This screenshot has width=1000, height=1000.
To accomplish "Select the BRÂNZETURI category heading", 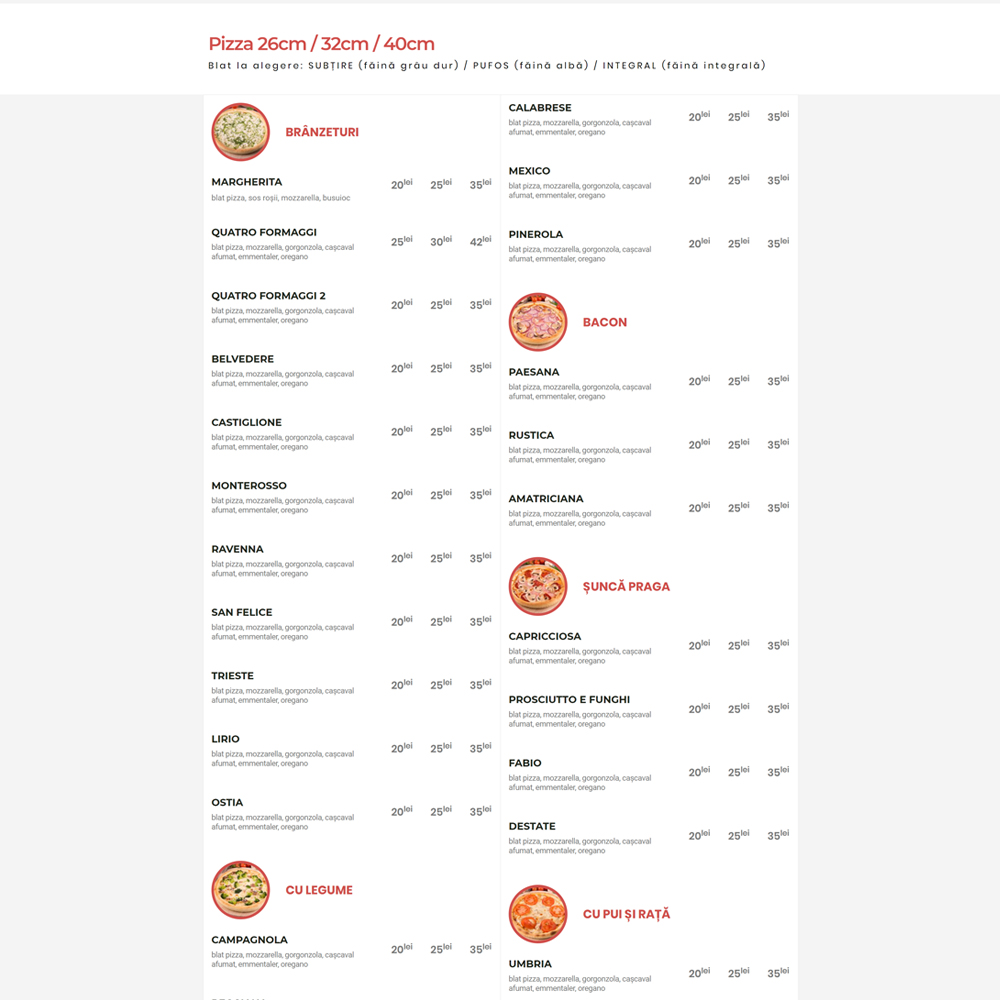I will (322, 132).
